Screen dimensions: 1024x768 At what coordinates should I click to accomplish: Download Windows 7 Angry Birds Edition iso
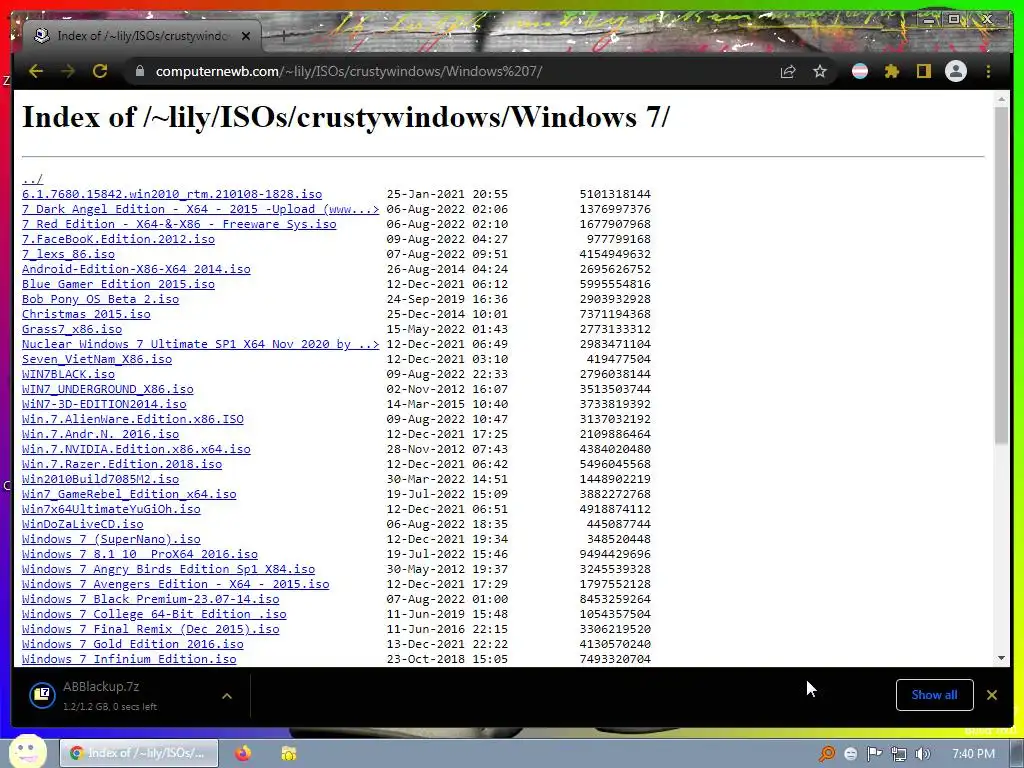click(168, 569)
